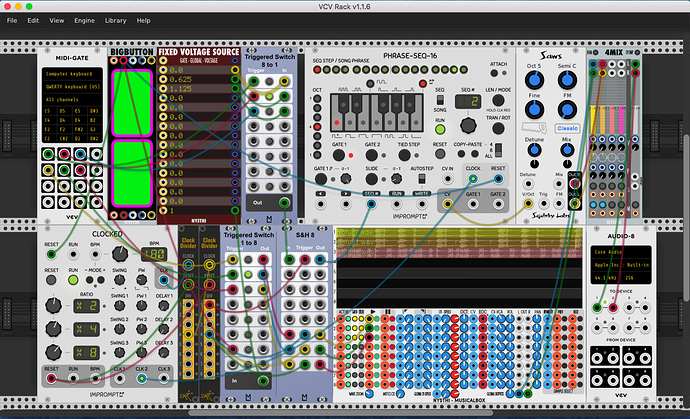Click the CV IN jack on PHRASE-SEQ-16
The width and height of the screenshot is (690, 419).
pyautogui.click(x=448, y=179)
